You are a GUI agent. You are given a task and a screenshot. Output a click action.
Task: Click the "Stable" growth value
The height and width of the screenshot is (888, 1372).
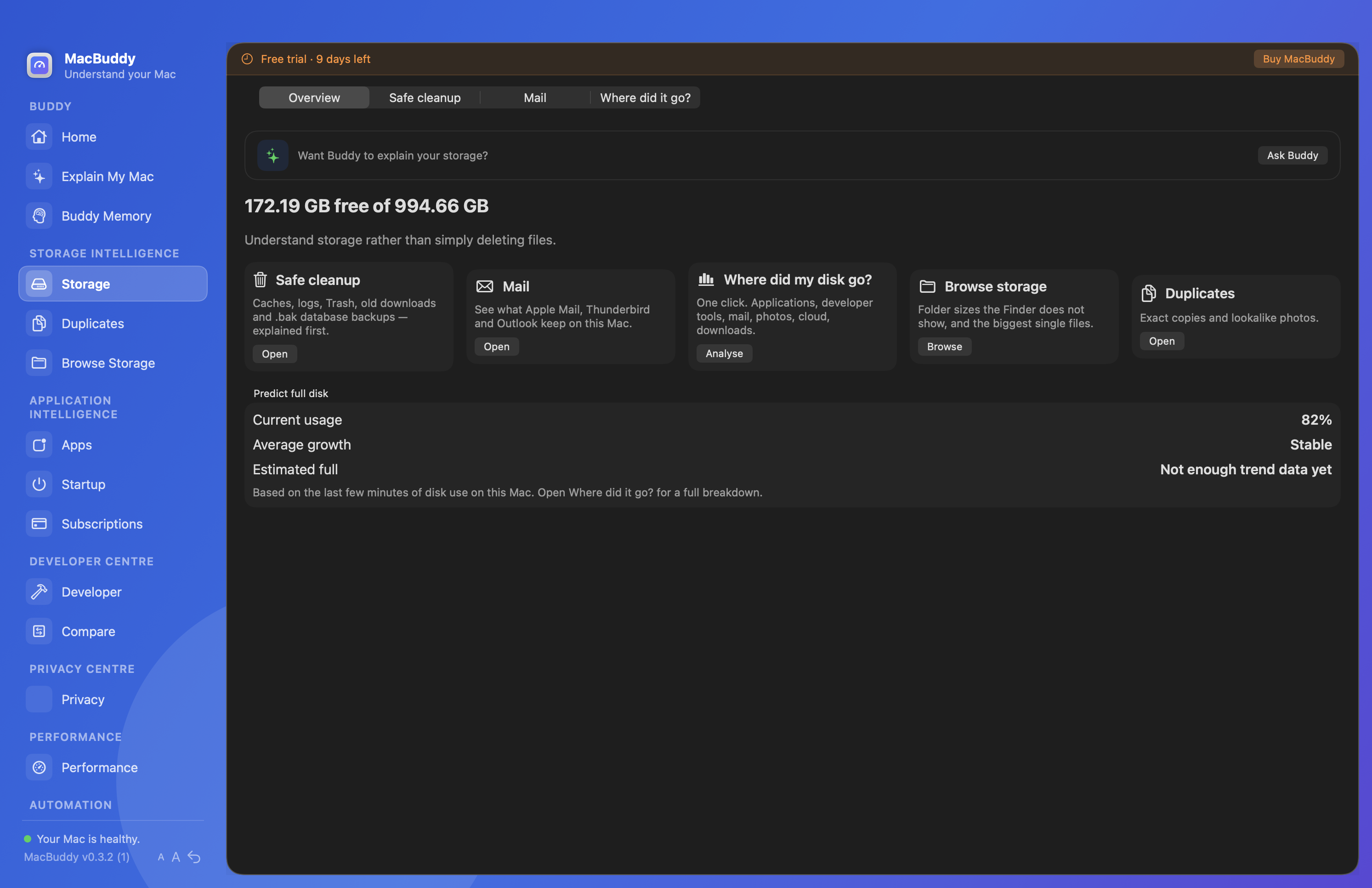click(x=1311, y=444)
